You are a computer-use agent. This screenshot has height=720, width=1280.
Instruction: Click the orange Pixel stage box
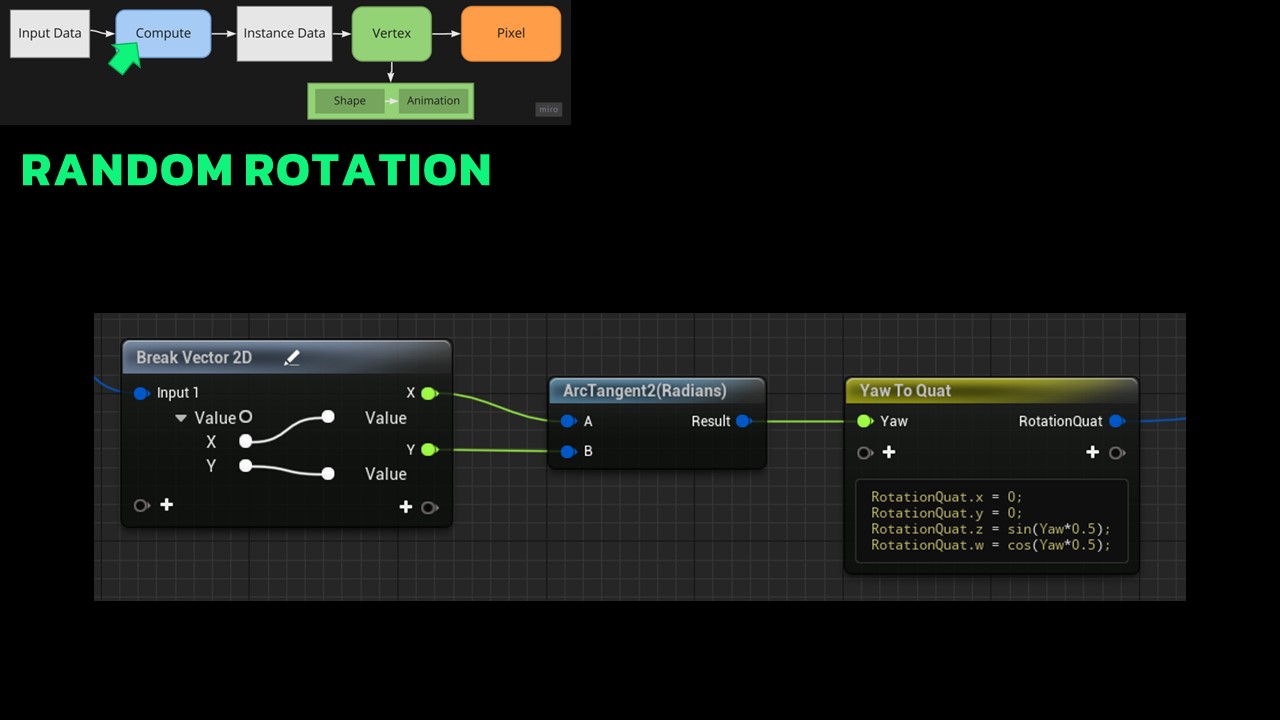click(510, 33)
